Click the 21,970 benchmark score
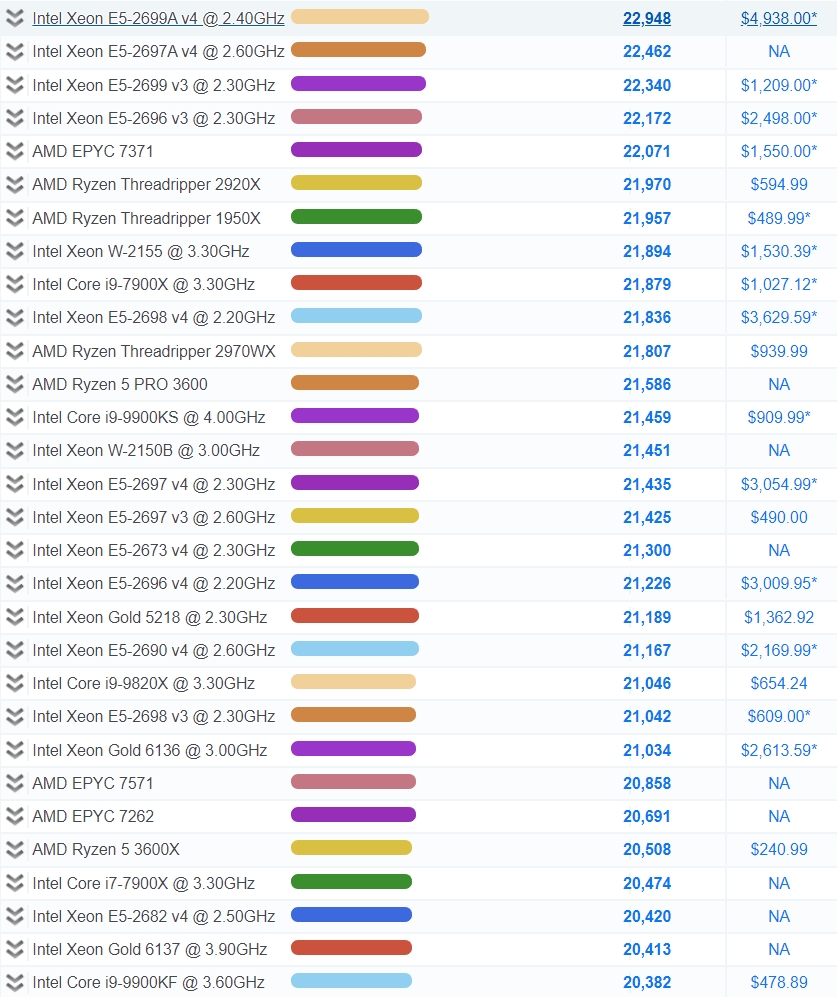Image resolution: width=837 pixels, height=997 pixels. 647,184
